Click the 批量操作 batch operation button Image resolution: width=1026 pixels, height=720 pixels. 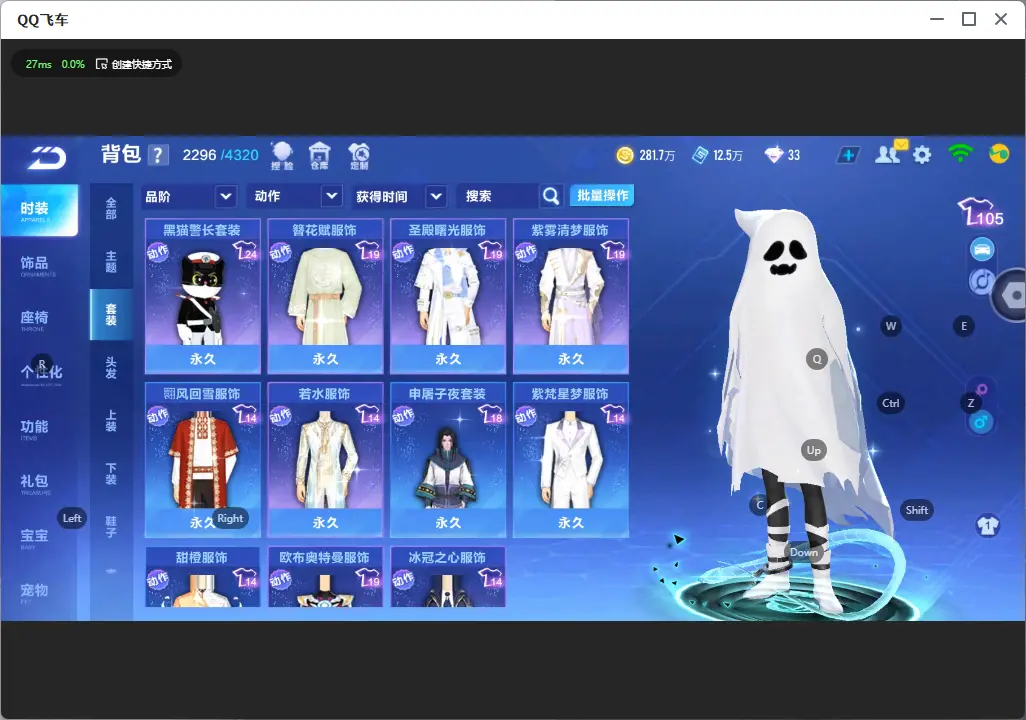coord(602,196)
